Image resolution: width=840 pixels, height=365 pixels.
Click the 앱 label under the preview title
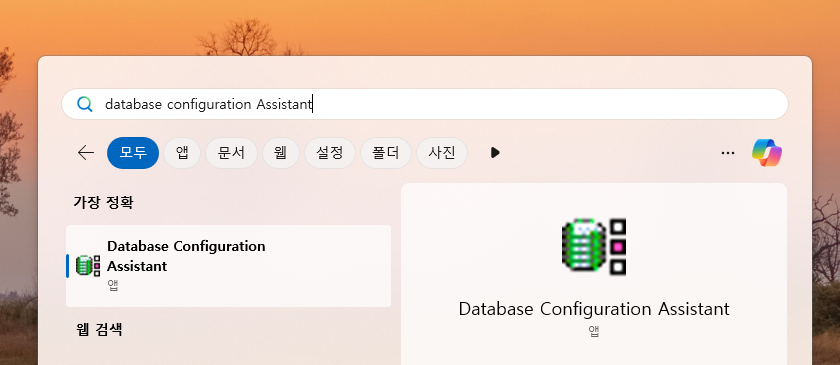(594, 331)
